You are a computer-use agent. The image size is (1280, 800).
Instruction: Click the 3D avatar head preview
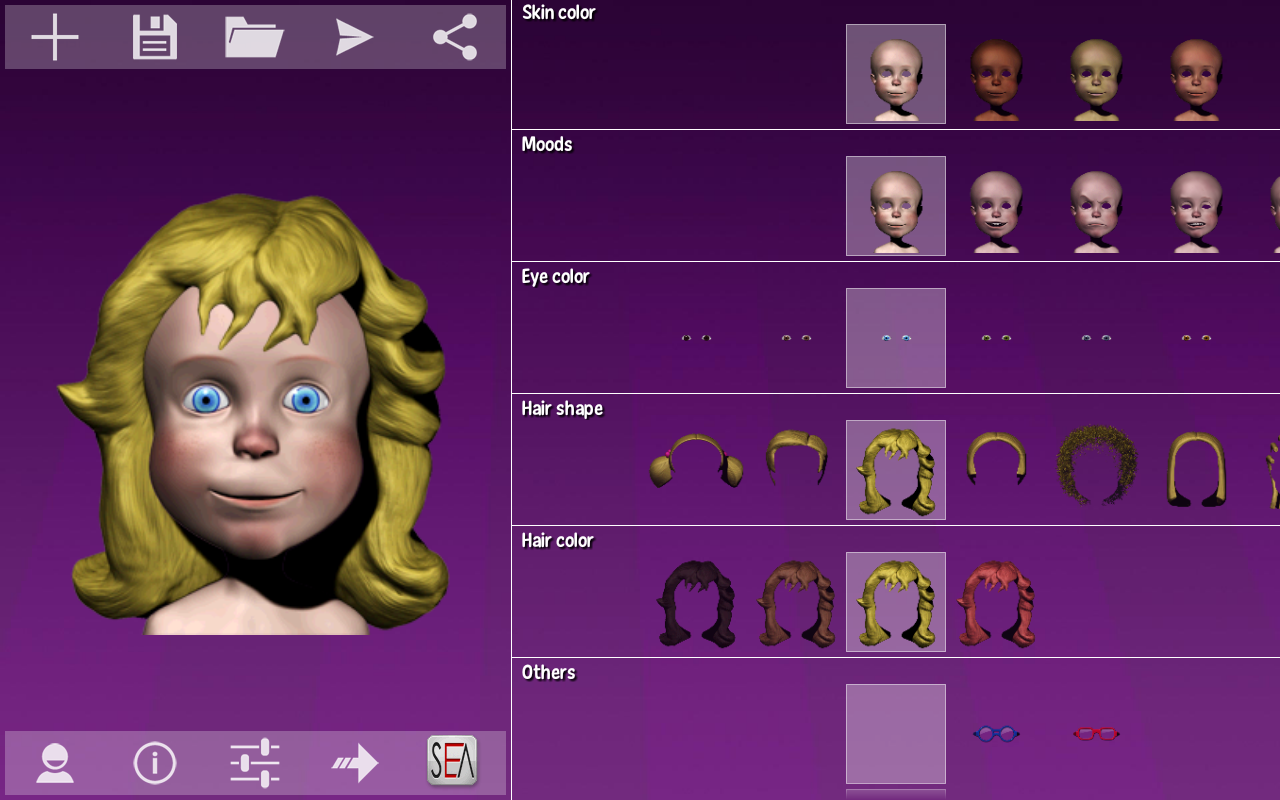(255, 415)
